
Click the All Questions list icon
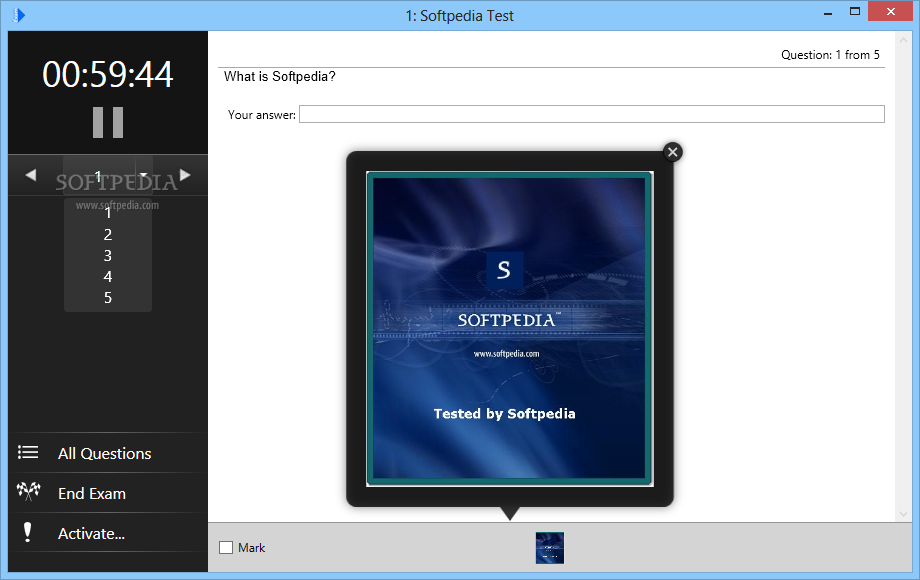pos(28,452)
